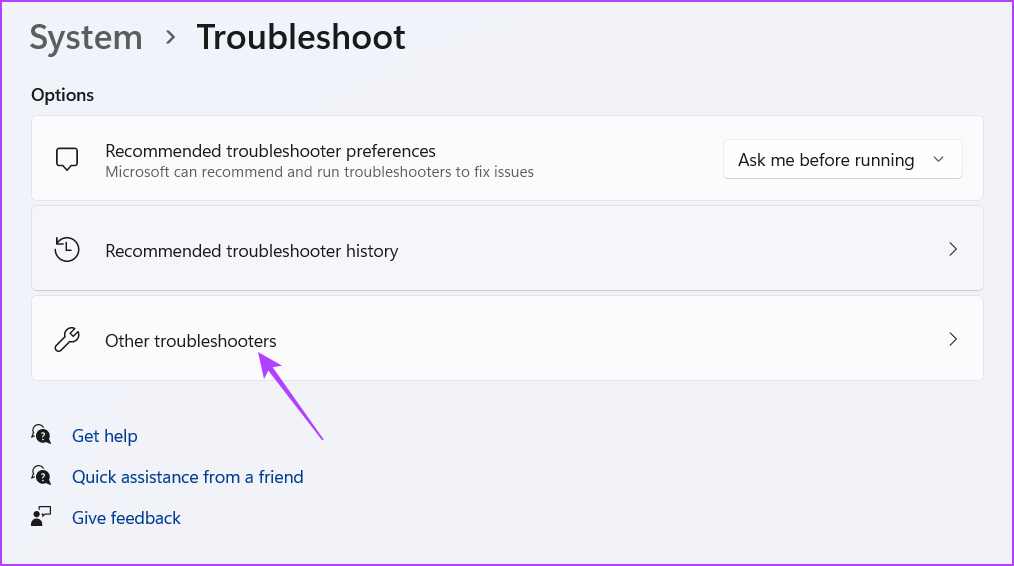Click the down arrow in the preferences dropdown

point(938,160)
